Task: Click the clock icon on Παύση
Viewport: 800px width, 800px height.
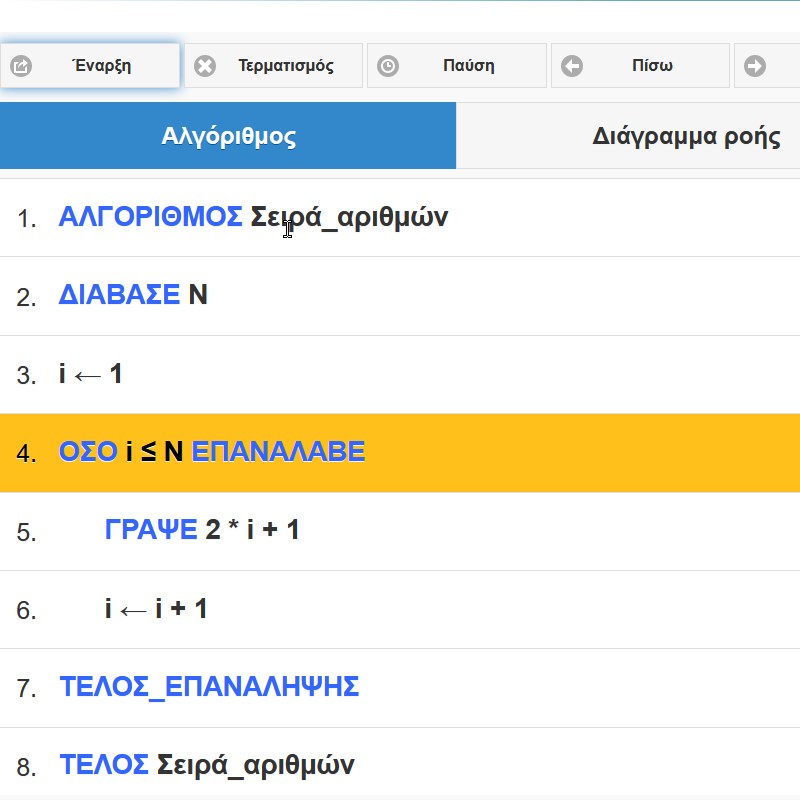Action: 388,66
